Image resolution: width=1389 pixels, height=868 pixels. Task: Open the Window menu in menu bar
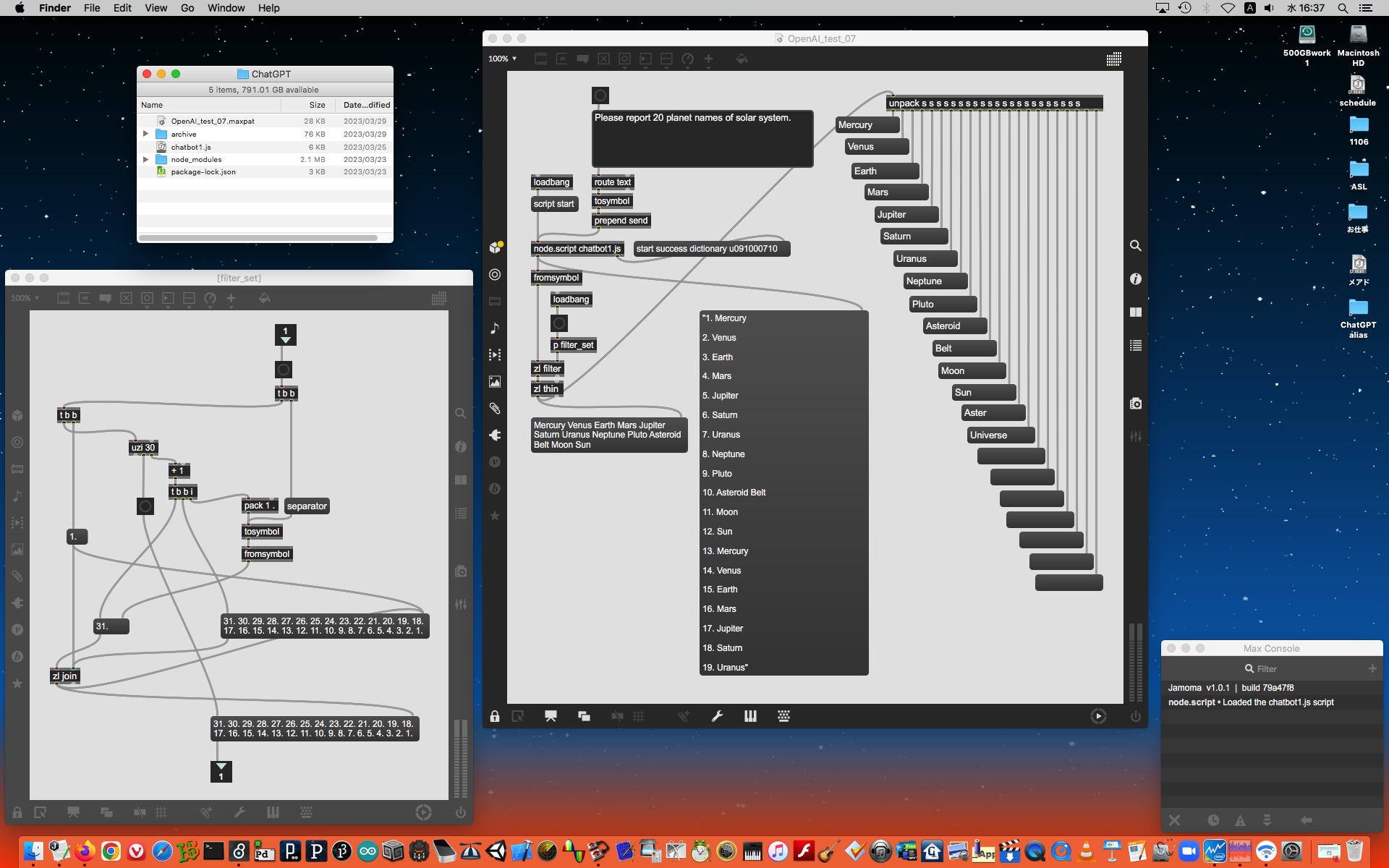[226, 8]
